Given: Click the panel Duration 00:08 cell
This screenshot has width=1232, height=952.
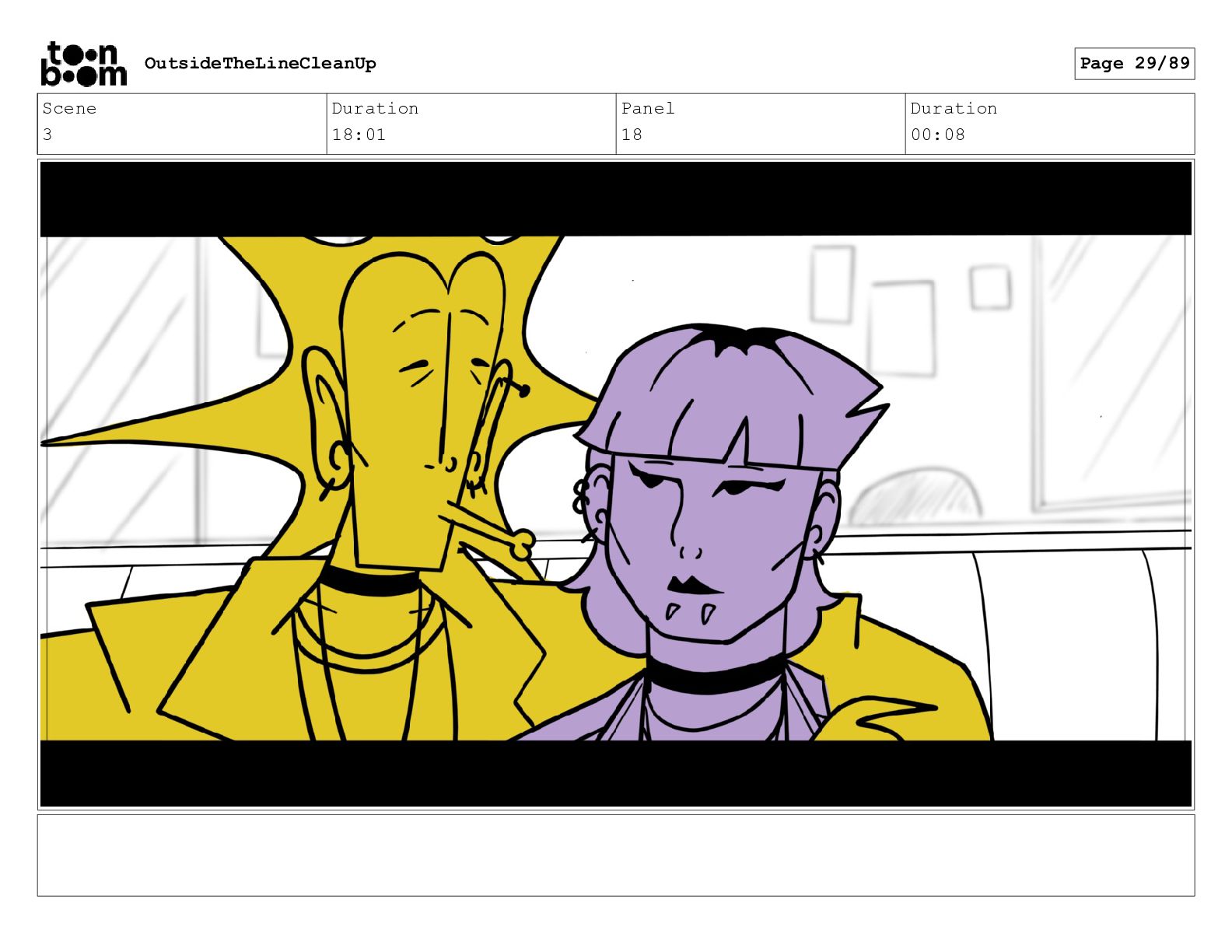Looking at the screenshot, I should [1050, 124].
